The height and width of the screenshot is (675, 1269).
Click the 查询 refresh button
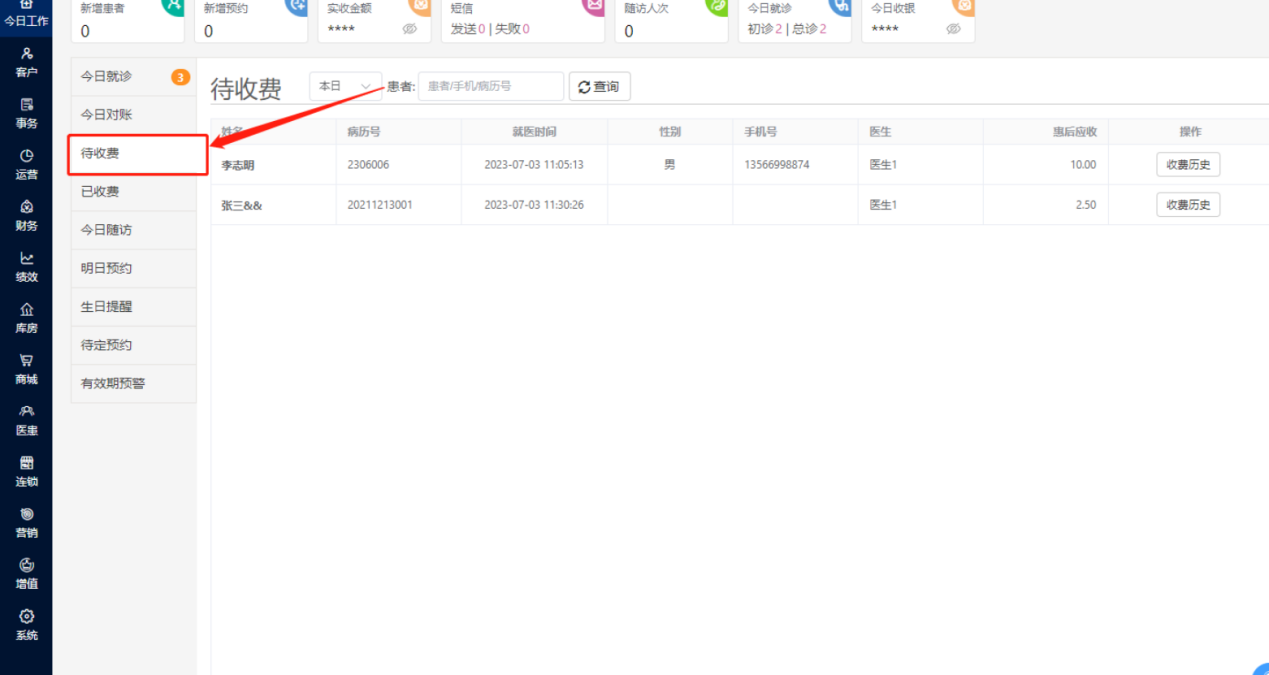pyautogui.click(x=599, y=87)
